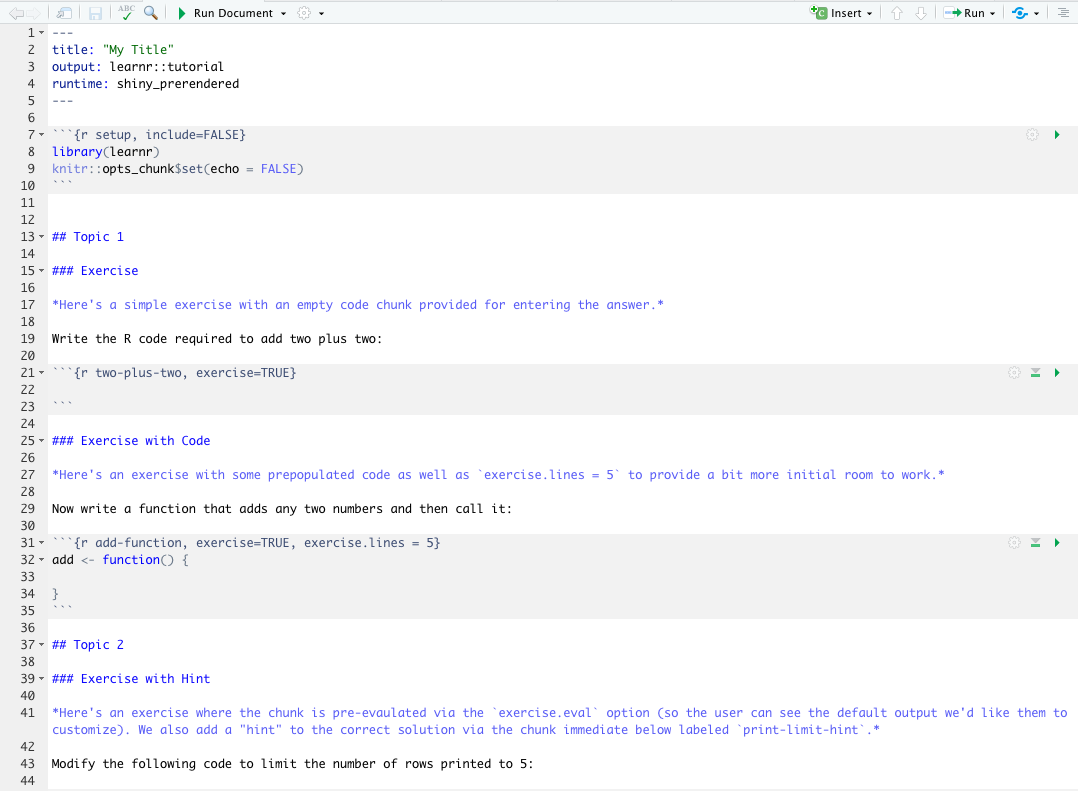Image resolution: width=1078 pixels, height=791 pixels.
Task: Click the output learnr::tutorial line
Action: point(138,67)
